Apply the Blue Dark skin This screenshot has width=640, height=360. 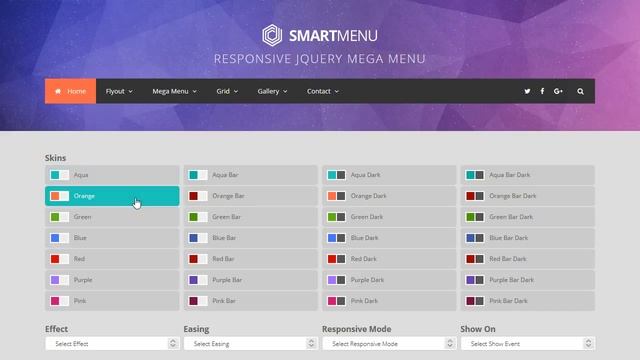tap(389, 238)
